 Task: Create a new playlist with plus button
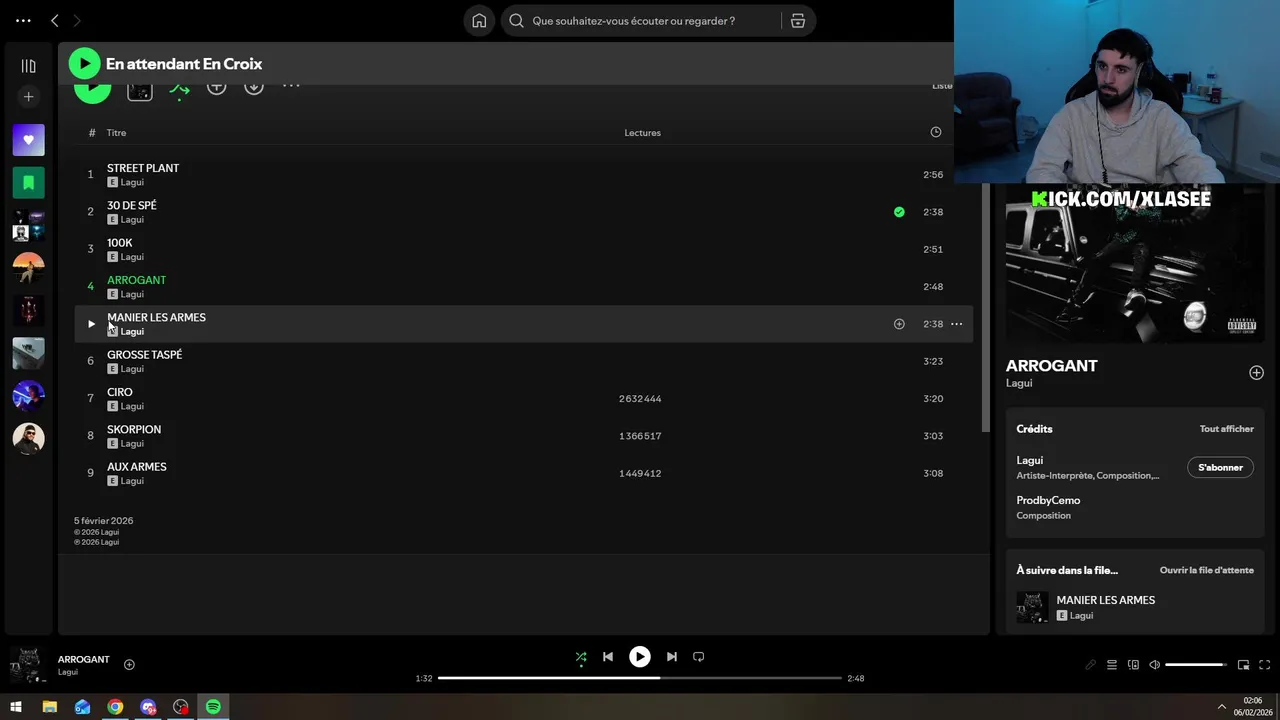pos(28,97)
